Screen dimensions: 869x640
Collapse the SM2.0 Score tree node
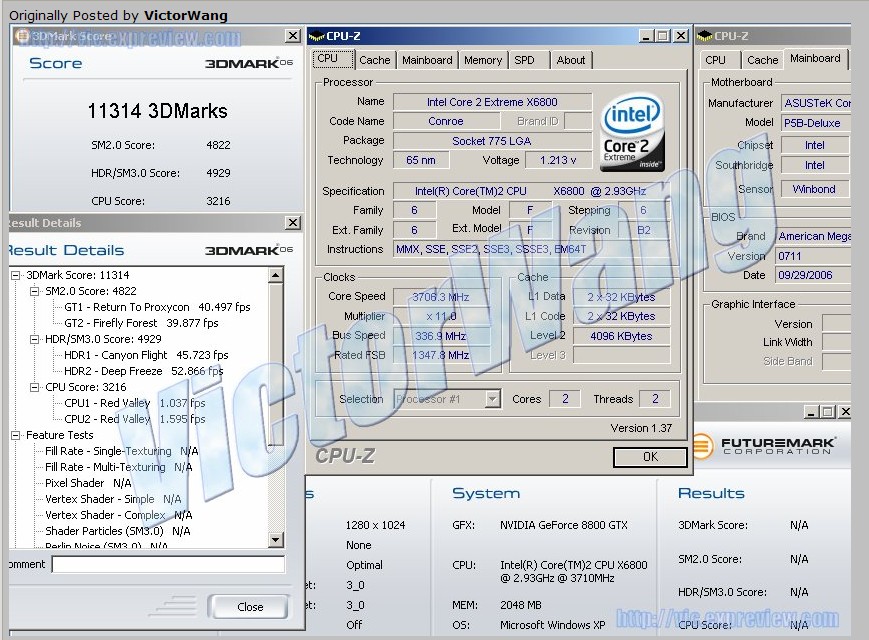tap(34, 291)
